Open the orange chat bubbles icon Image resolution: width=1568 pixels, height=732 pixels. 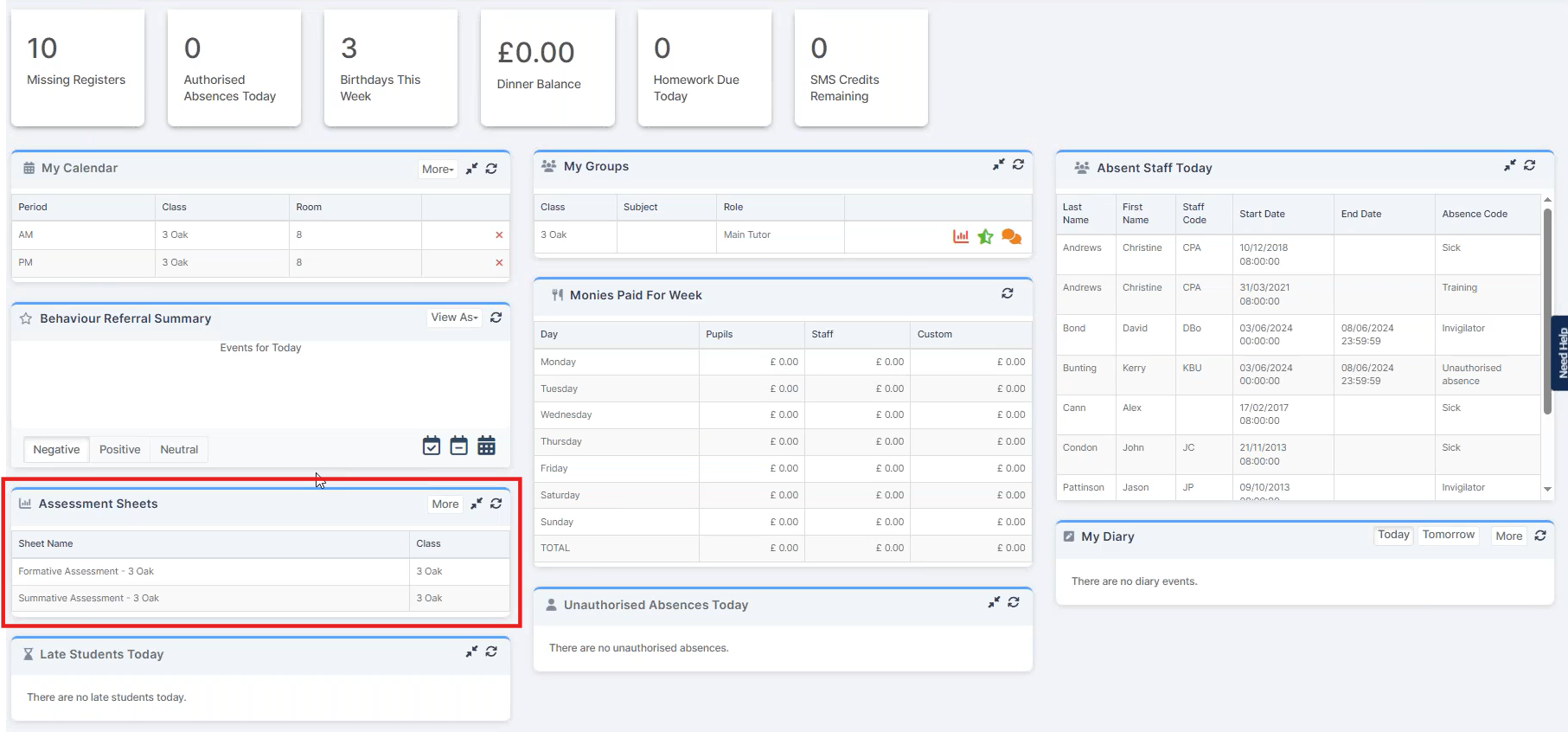coord(1011,236)
